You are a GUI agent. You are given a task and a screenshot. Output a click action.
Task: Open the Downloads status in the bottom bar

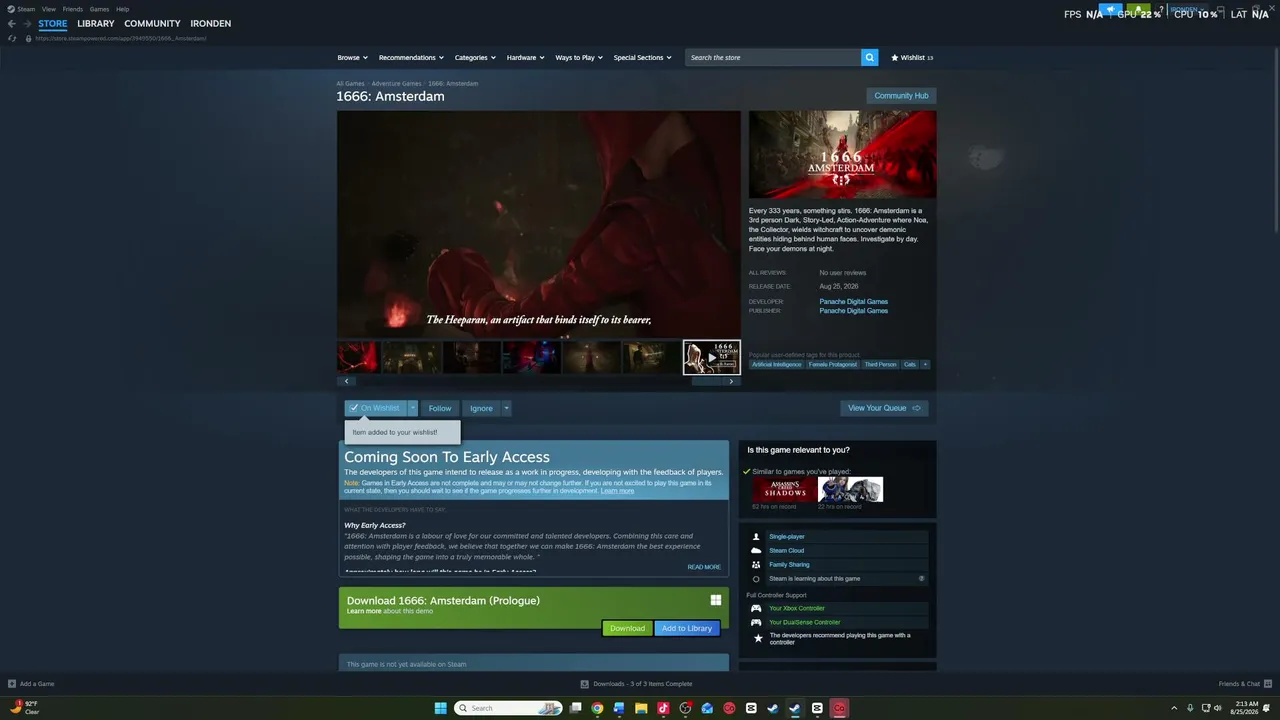(x=637, y=684)
